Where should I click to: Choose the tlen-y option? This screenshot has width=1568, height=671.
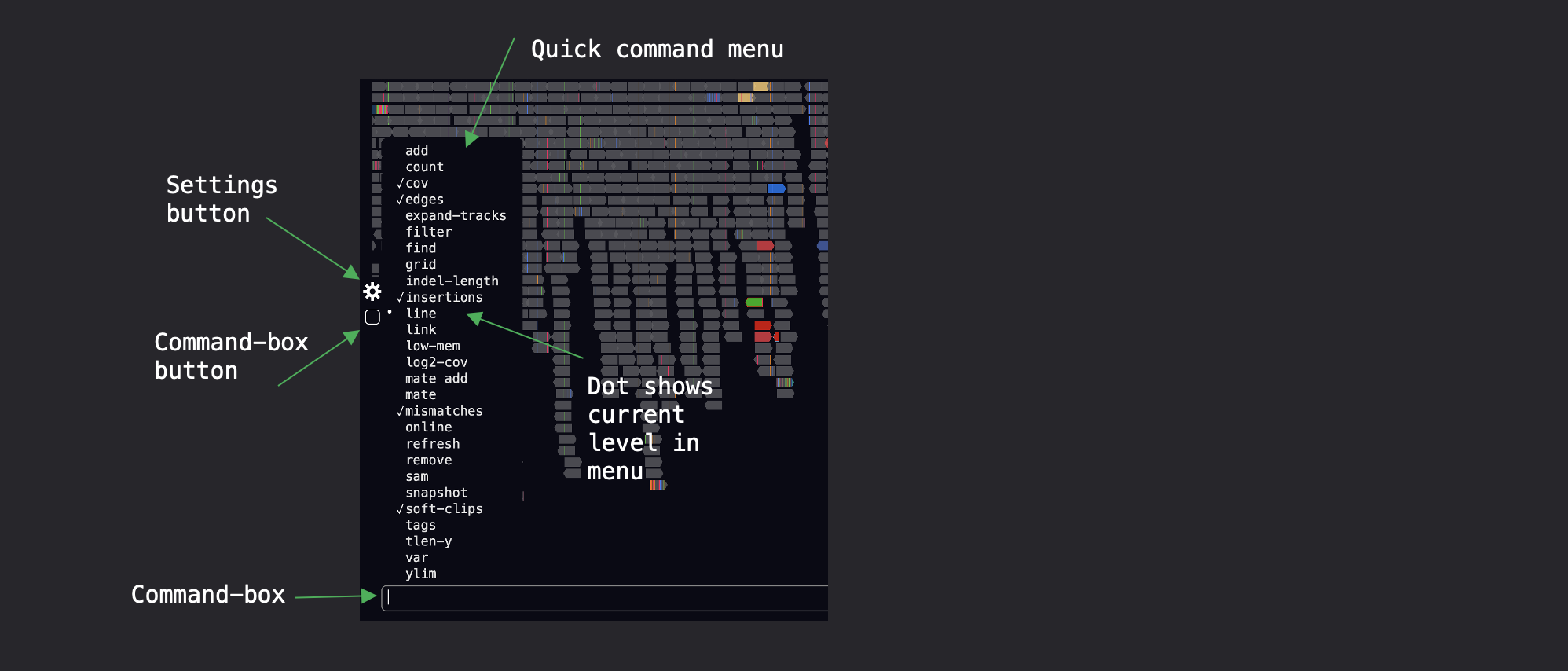(x=428, y=541)
